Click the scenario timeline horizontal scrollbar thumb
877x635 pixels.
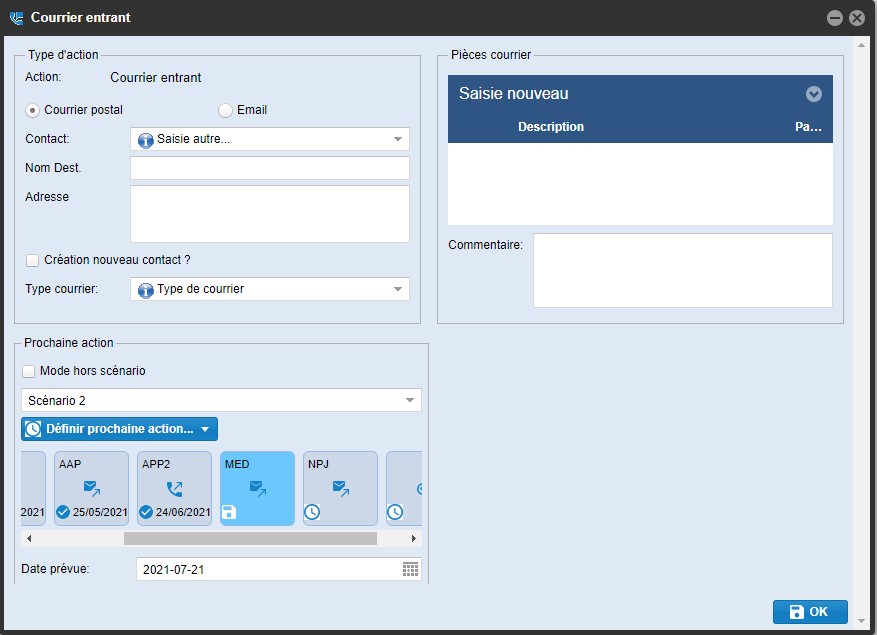(250, 538)
